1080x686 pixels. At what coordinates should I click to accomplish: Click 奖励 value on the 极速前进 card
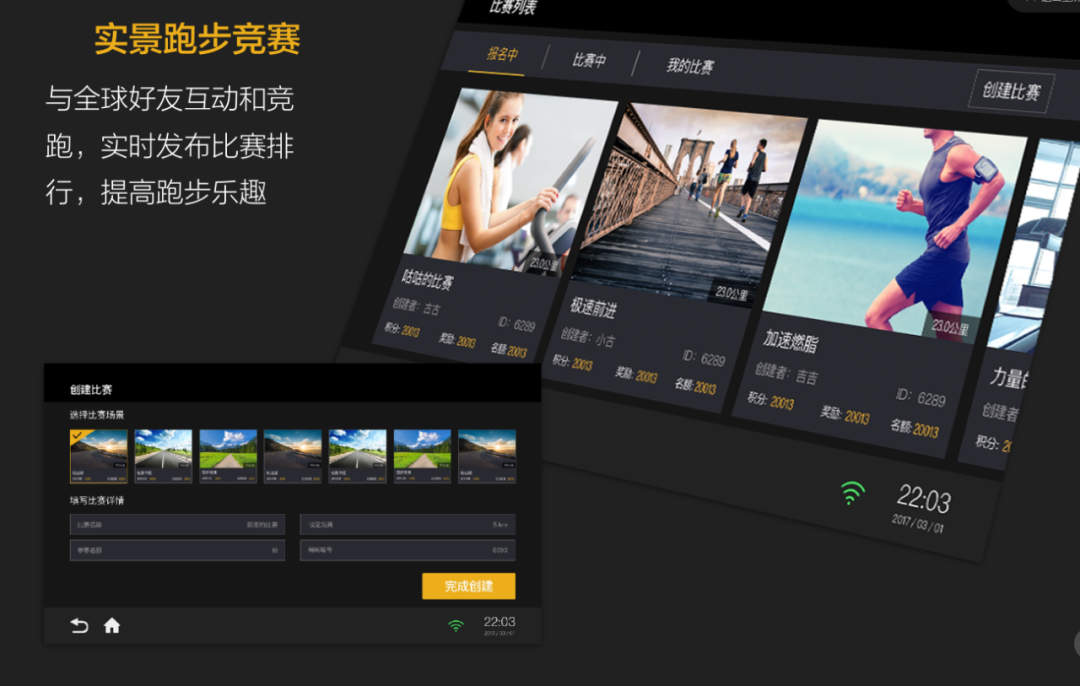pyautogui.click(x=646, y=377)
